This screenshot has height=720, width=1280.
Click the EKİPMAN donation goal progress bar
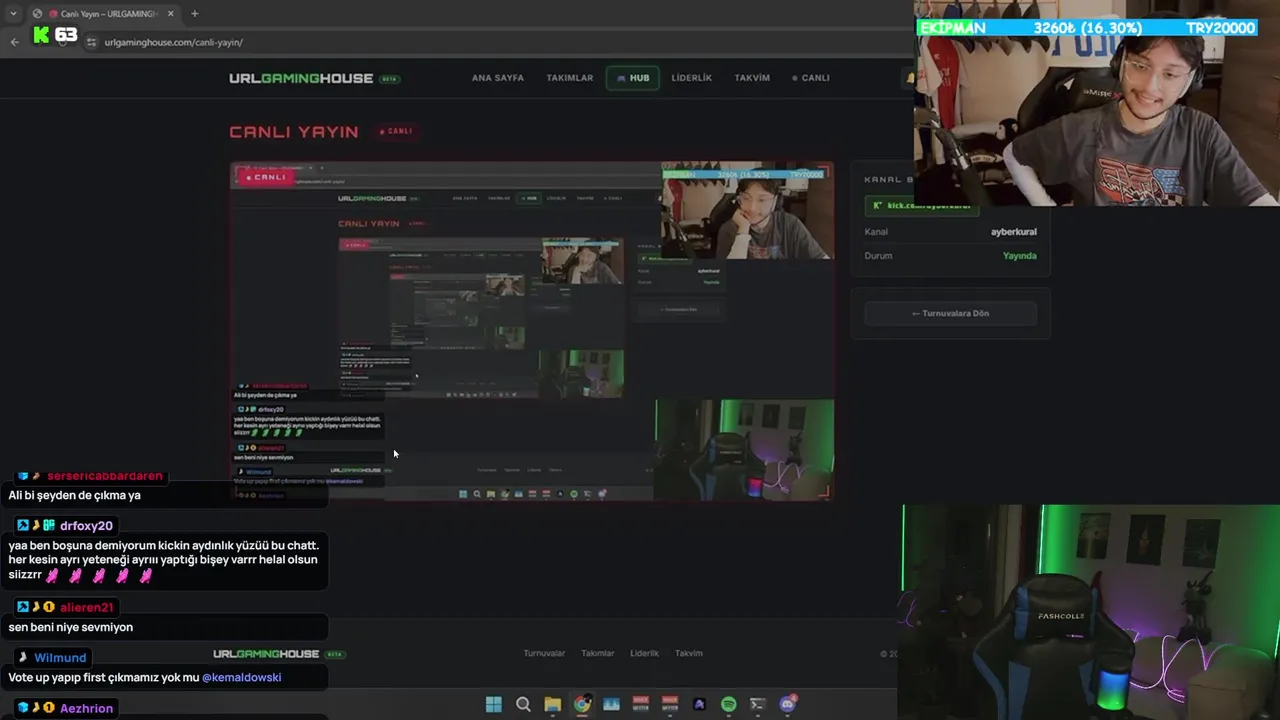(1086, 28)
